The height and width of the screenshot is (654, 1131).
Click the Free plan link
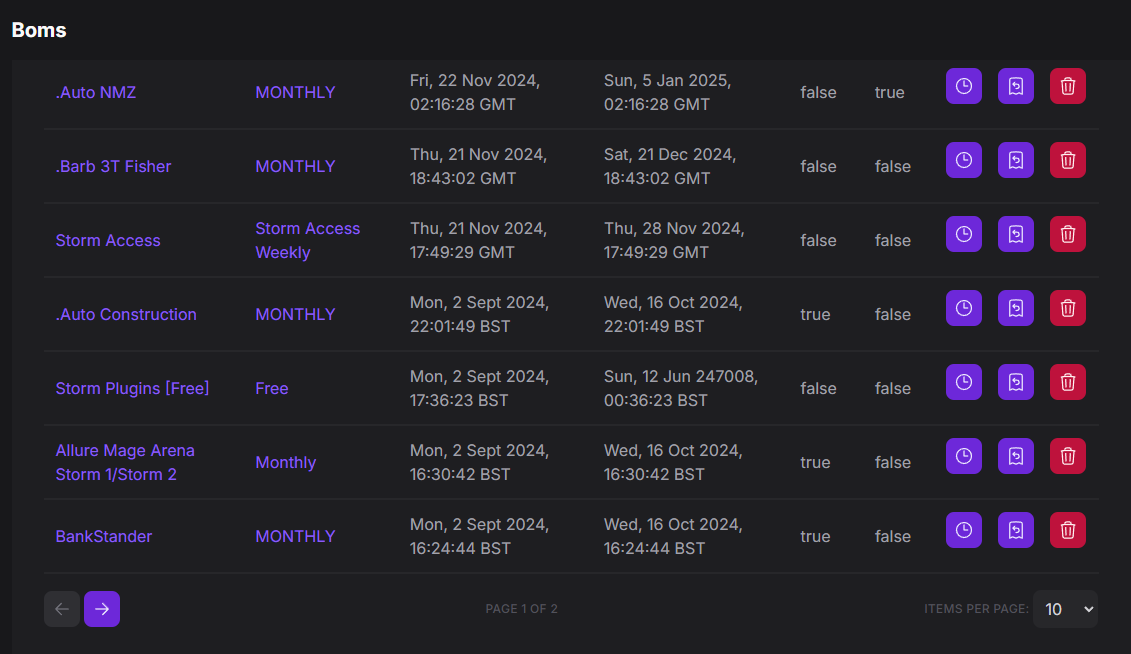point(272,388)
